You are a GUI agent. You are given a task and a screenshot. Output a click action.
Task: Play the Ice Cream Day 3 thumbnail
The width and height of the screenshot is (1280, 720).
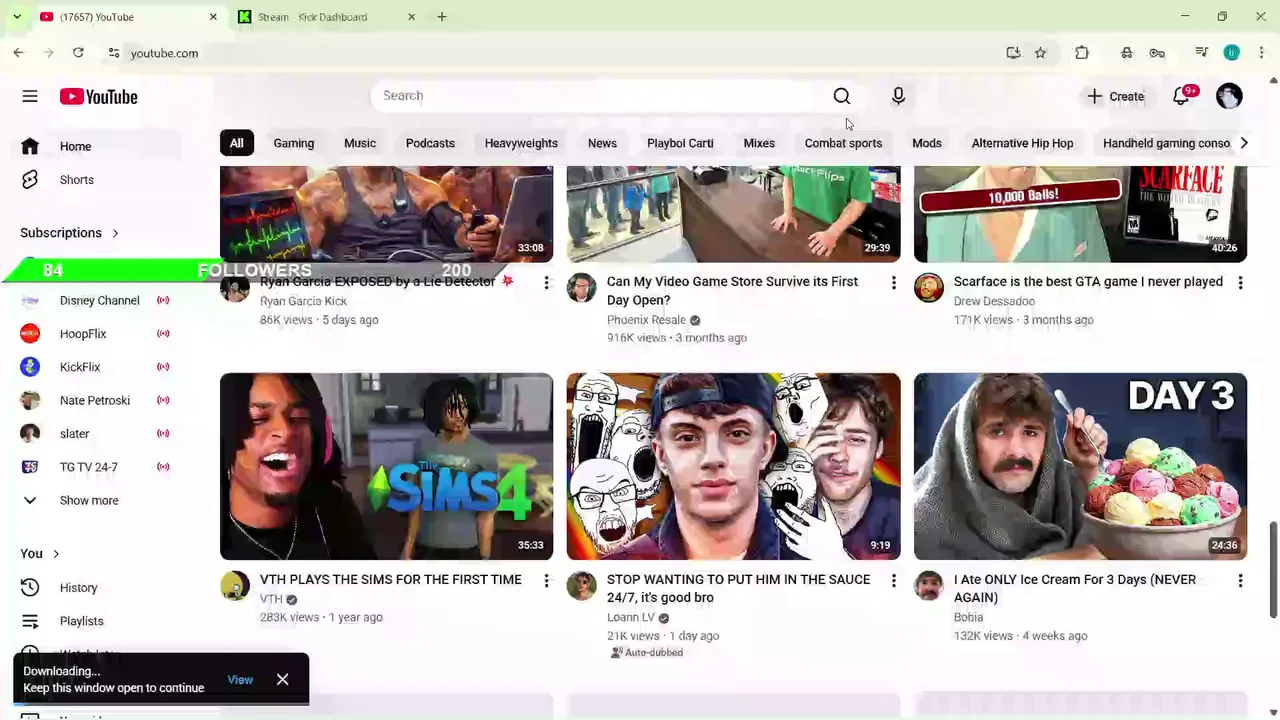1080,466
